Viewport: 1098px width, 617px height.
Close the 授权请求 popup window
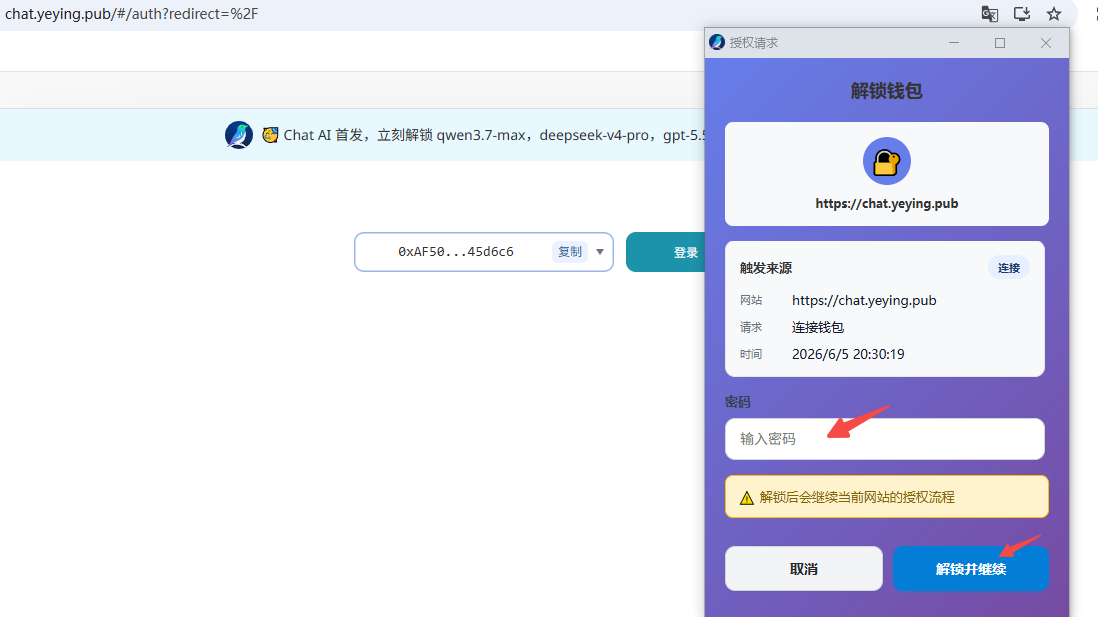click(1045, 43)
